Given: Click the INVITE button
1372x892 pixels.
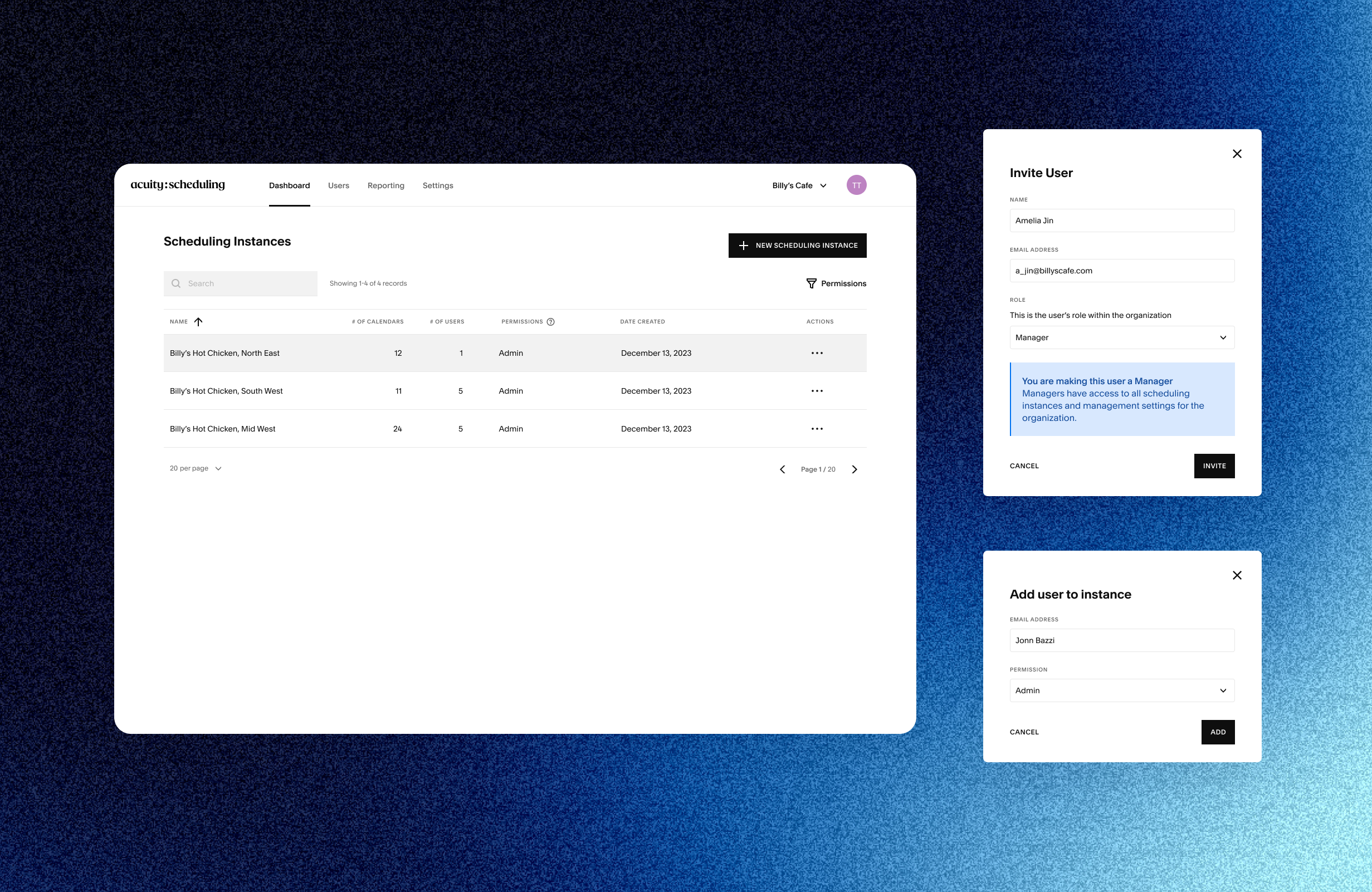Looking at the screenshot, I should [1214, 465].
